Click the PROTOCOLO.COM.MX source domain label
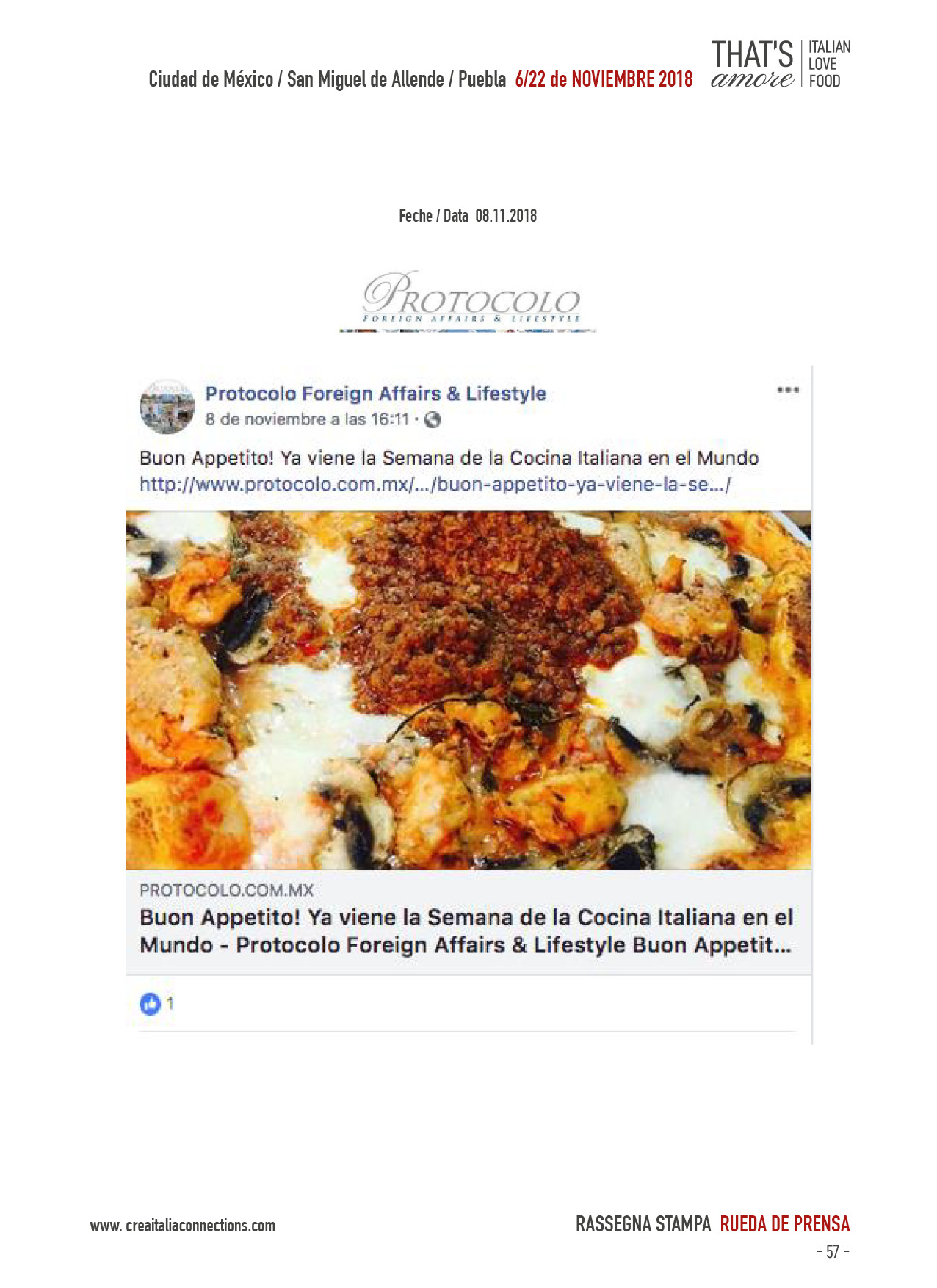This screenshot has height=1288, width=937. pyautogui.click(x=226, y=890)
